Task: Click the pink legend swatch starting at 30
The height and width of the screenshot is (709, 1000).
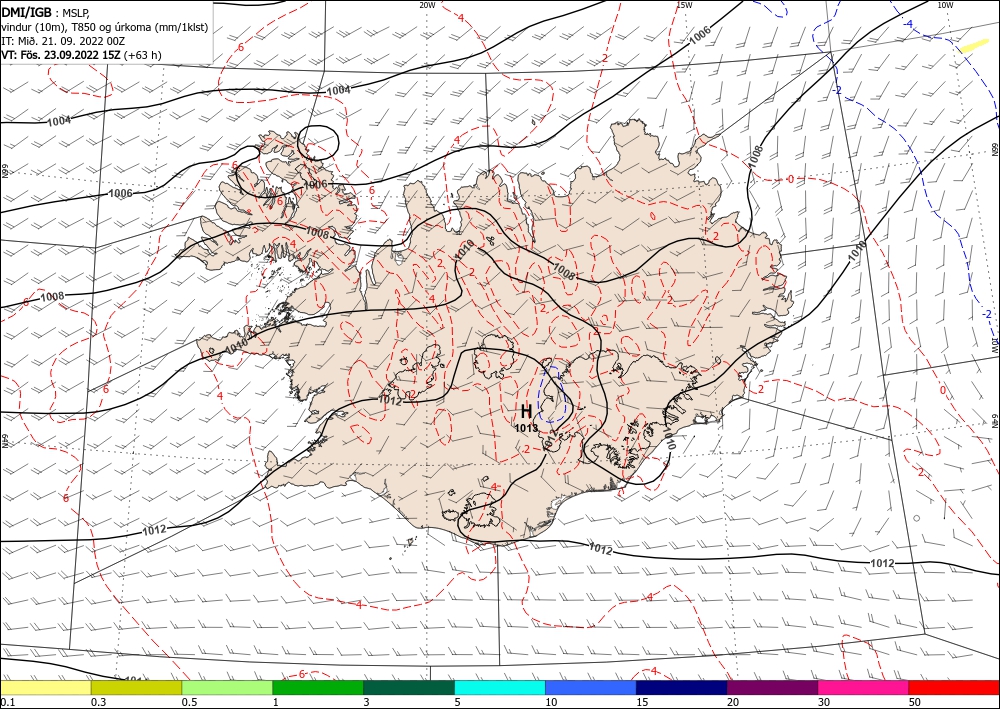Action: 863,687
